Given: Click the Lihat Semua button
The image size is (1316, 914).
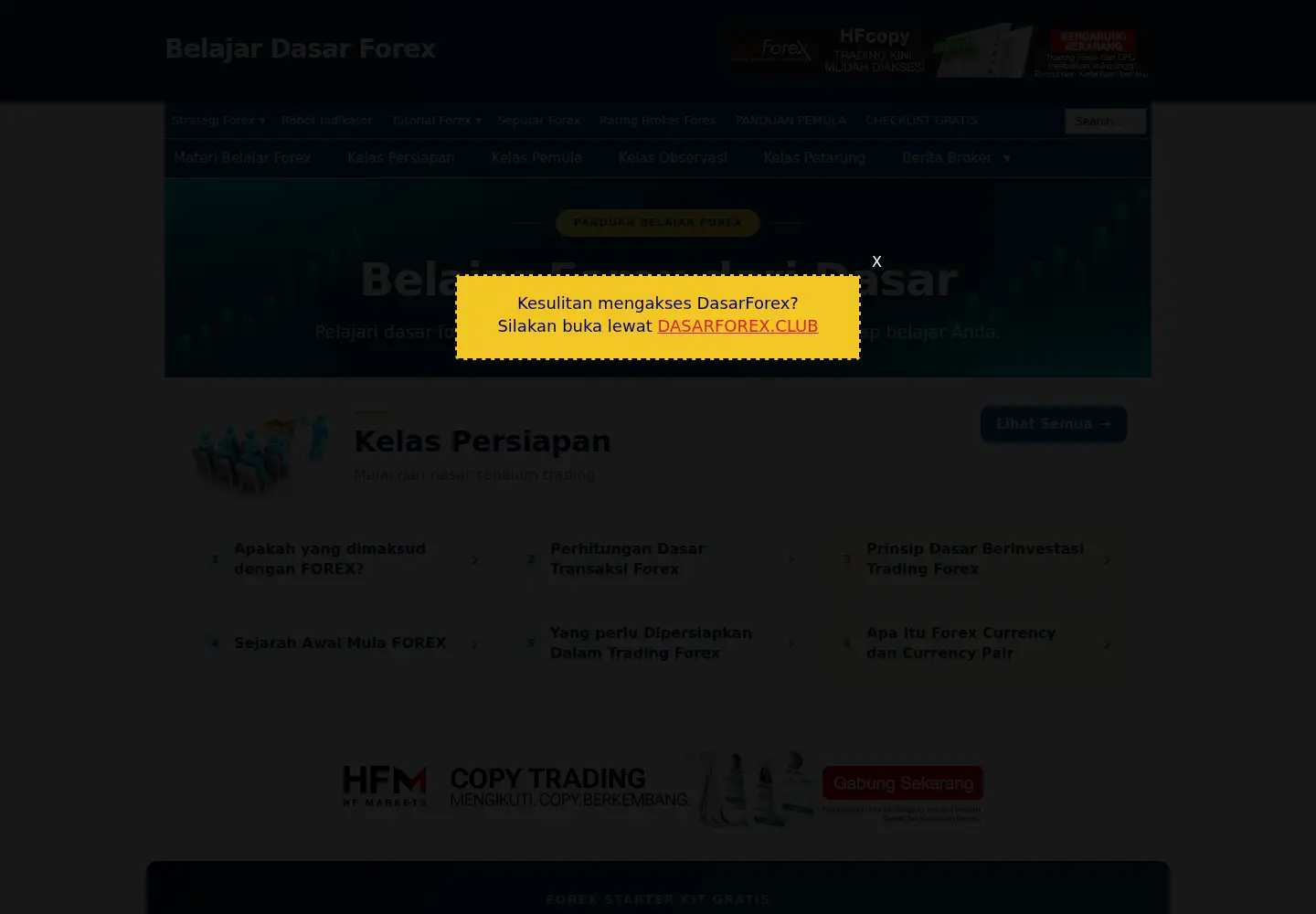Looking at the screenshot, I should [x=1054, y=424].
